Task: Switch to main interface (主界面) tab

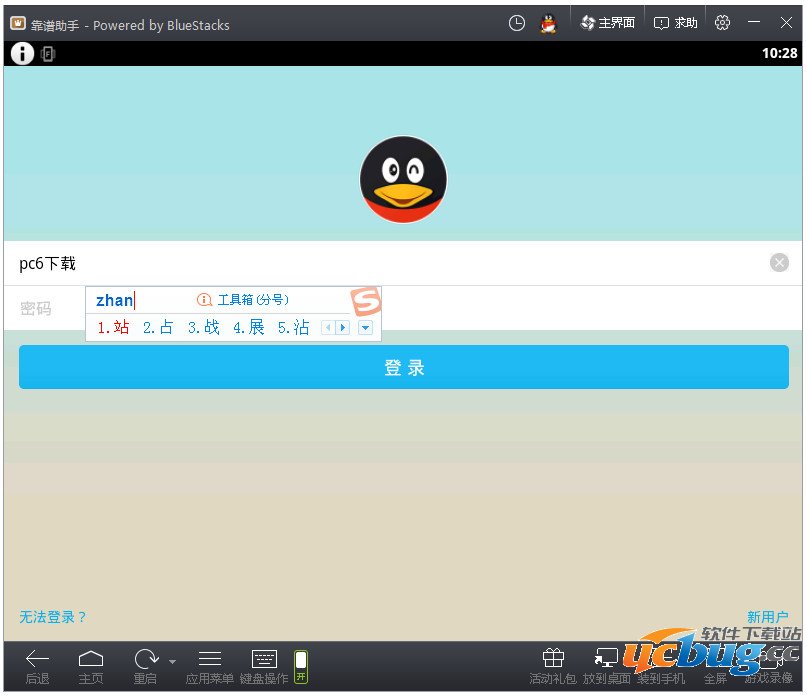Action: [x=607, y=23]
